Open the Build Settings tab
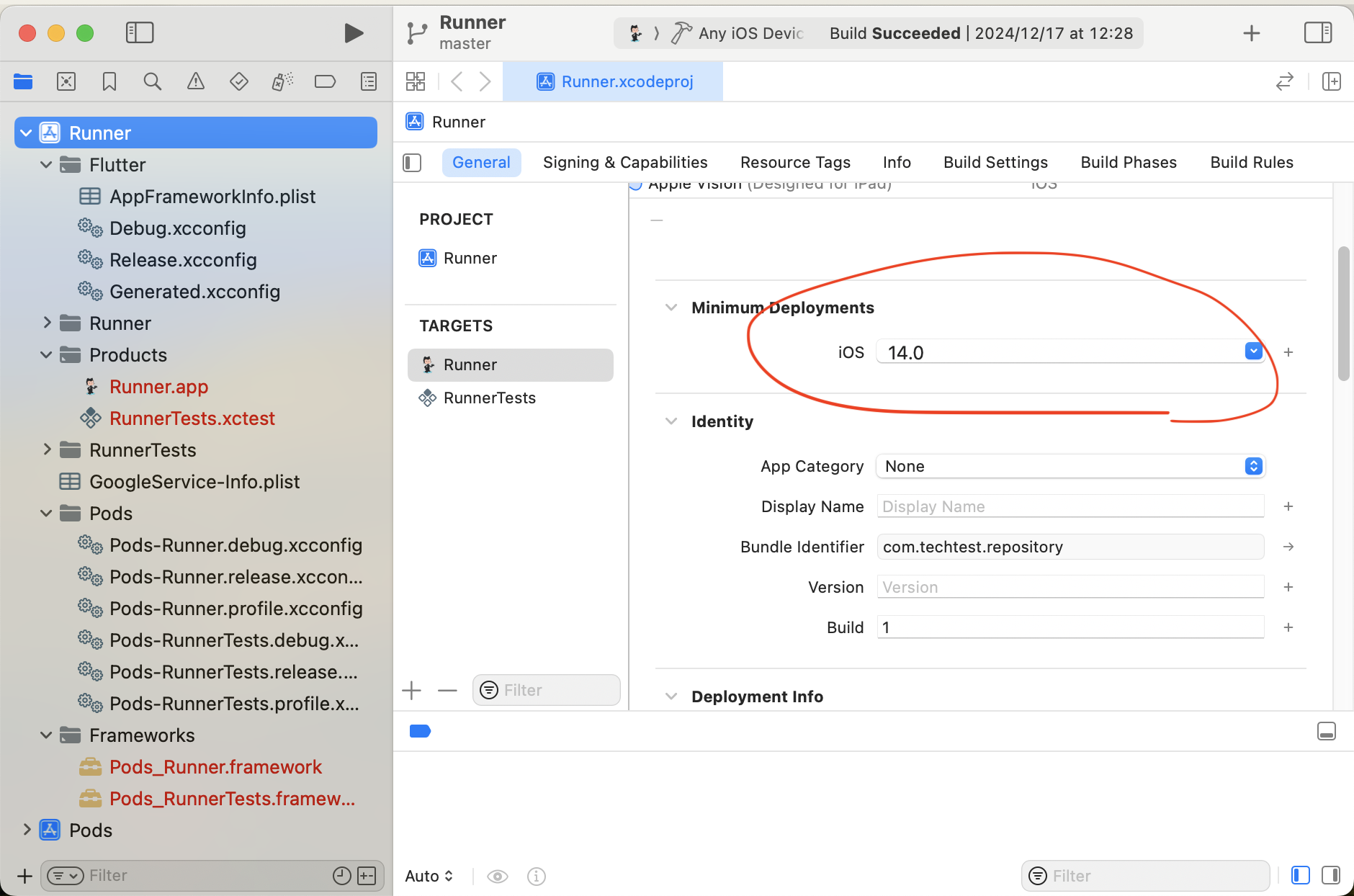The width and height of the screenshot is (1354, 896). click(x=995, y=163)
